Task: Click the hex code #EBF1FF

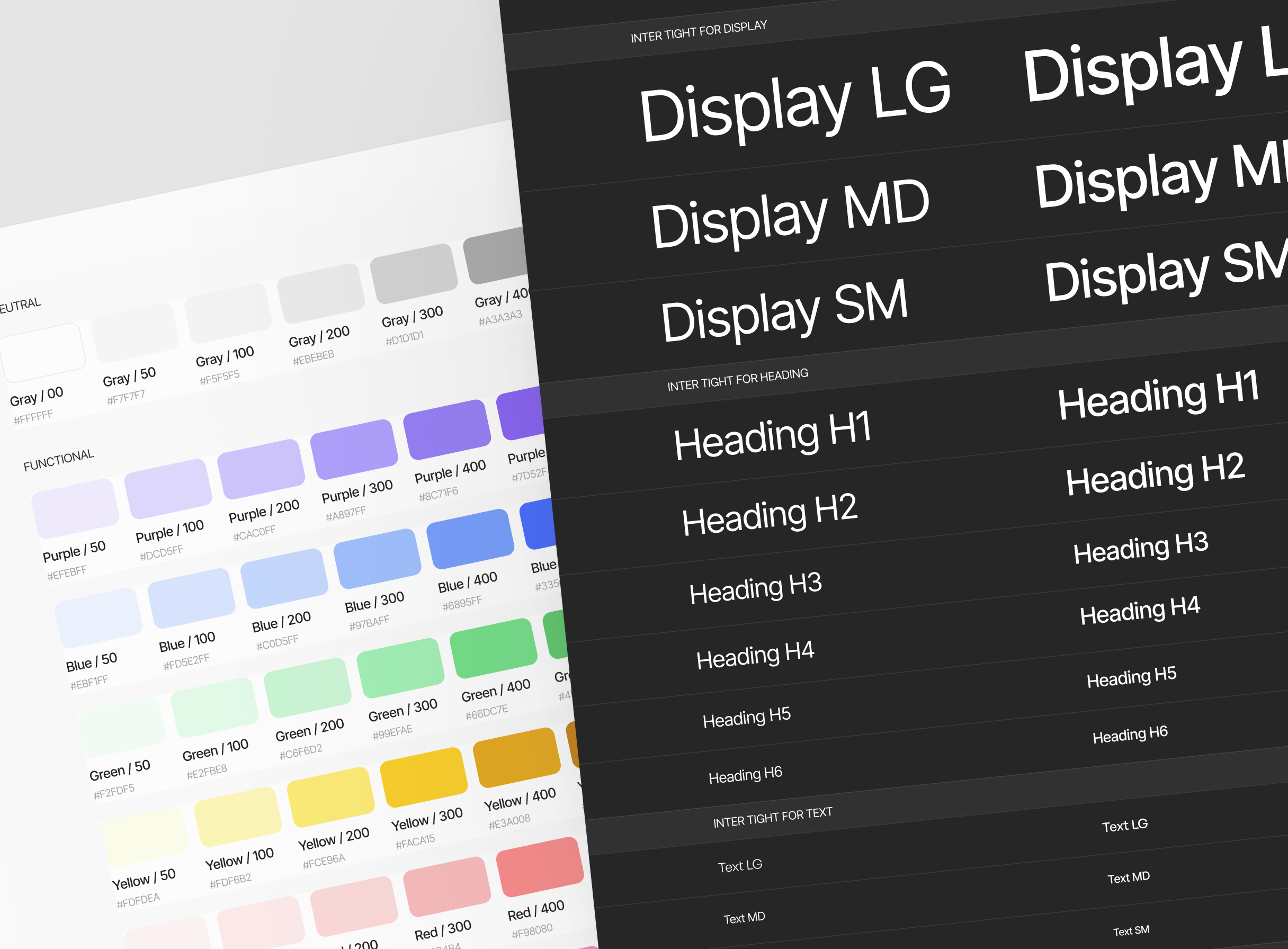Action: 89,683
